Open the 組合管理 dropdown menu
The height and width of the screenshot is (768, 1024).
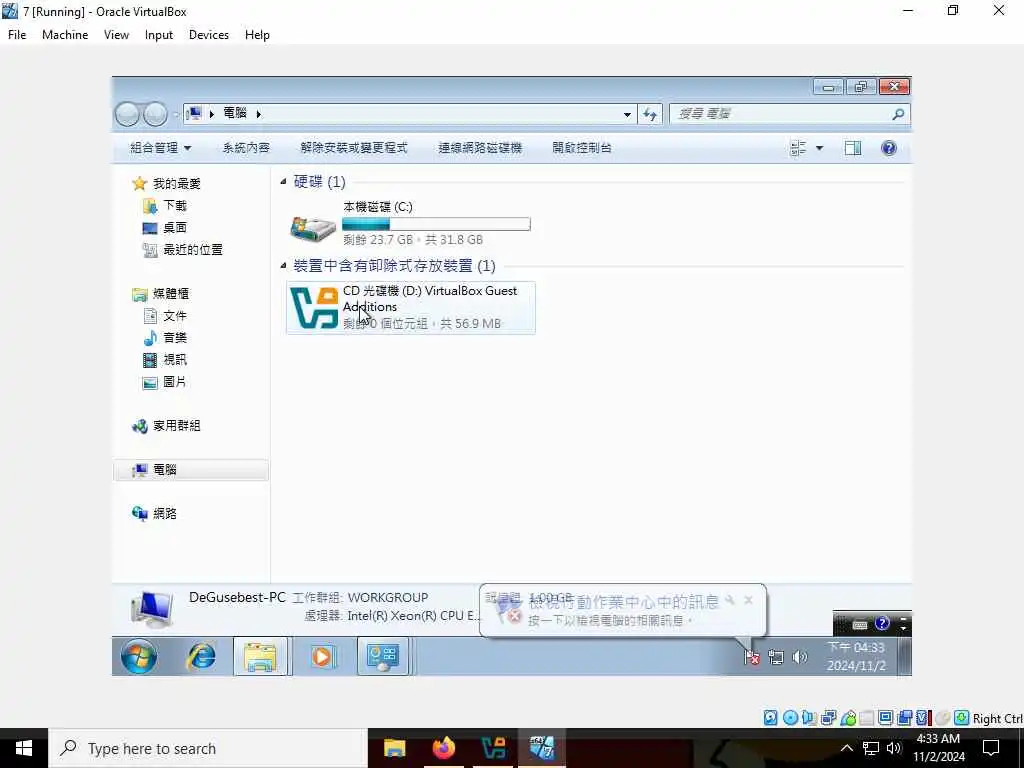pos(161,148)
